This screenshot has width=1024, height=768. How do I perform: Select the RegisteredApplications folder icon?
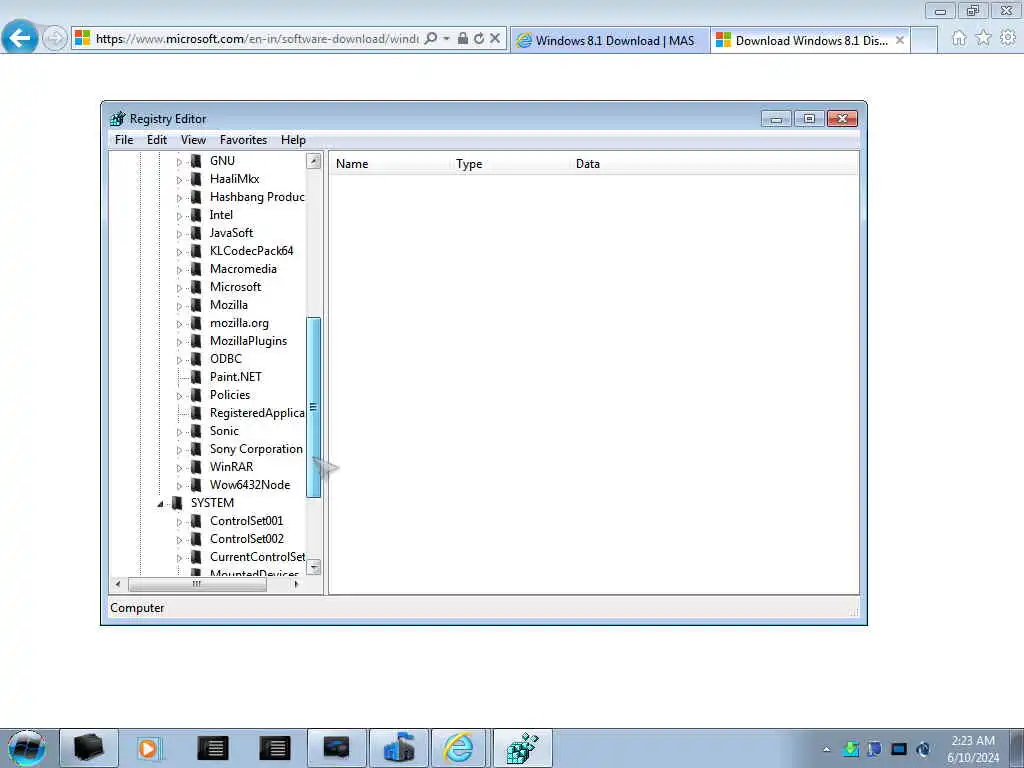(196, 413)
